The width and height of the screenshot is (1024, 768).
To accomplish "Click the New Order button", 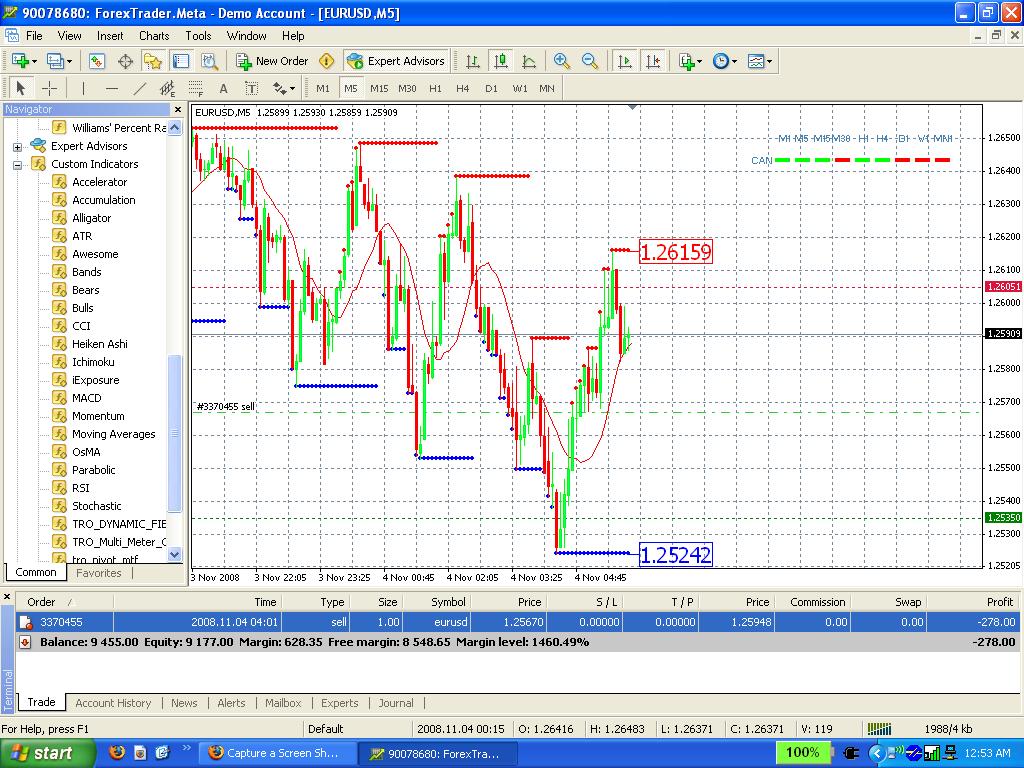I will 272,61.
